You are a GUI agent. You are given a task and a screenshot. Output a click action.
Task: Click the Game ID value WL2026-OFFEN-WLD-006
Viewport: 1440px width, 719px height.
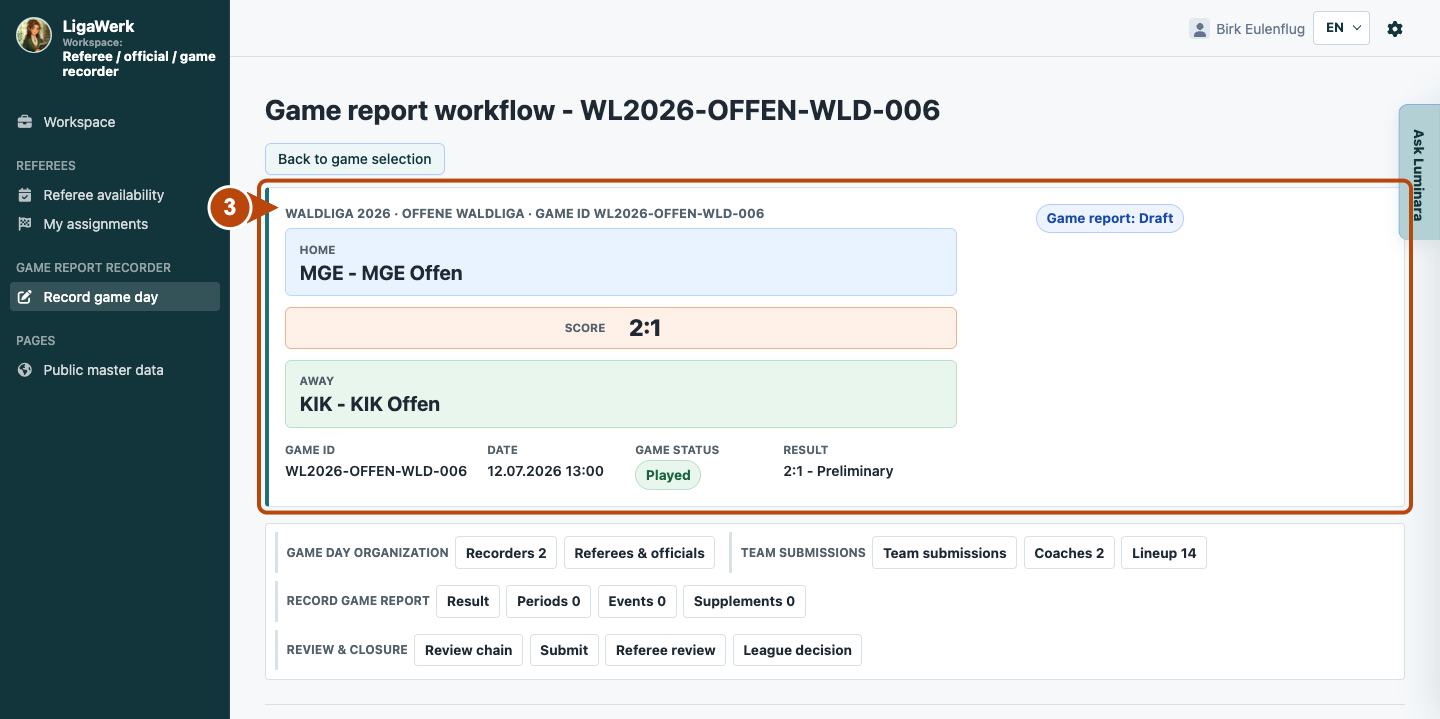376,471
